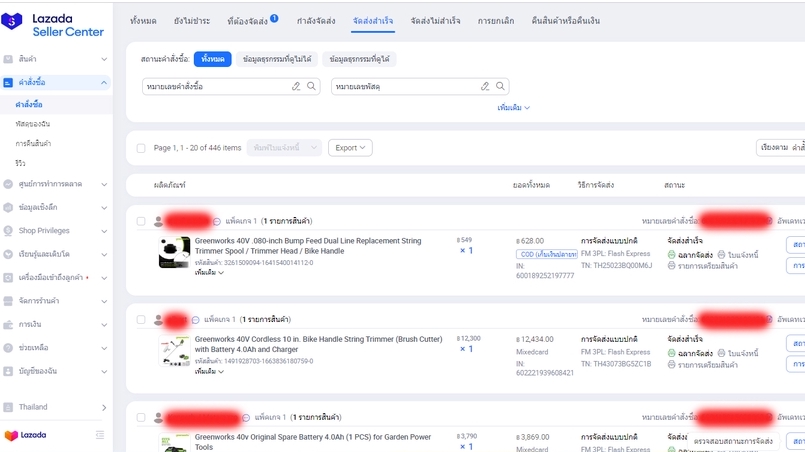
Task: Open the เรียงตาม sort dropdown
Action: (781, 148)
